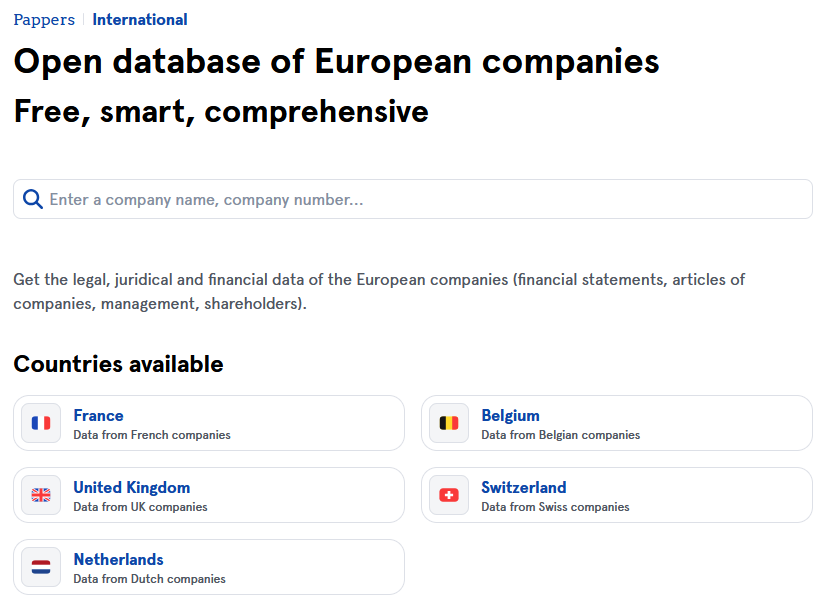Click 'Data from French companies' card text
This screenshot has height=610, width=827.
pos(152,435)
